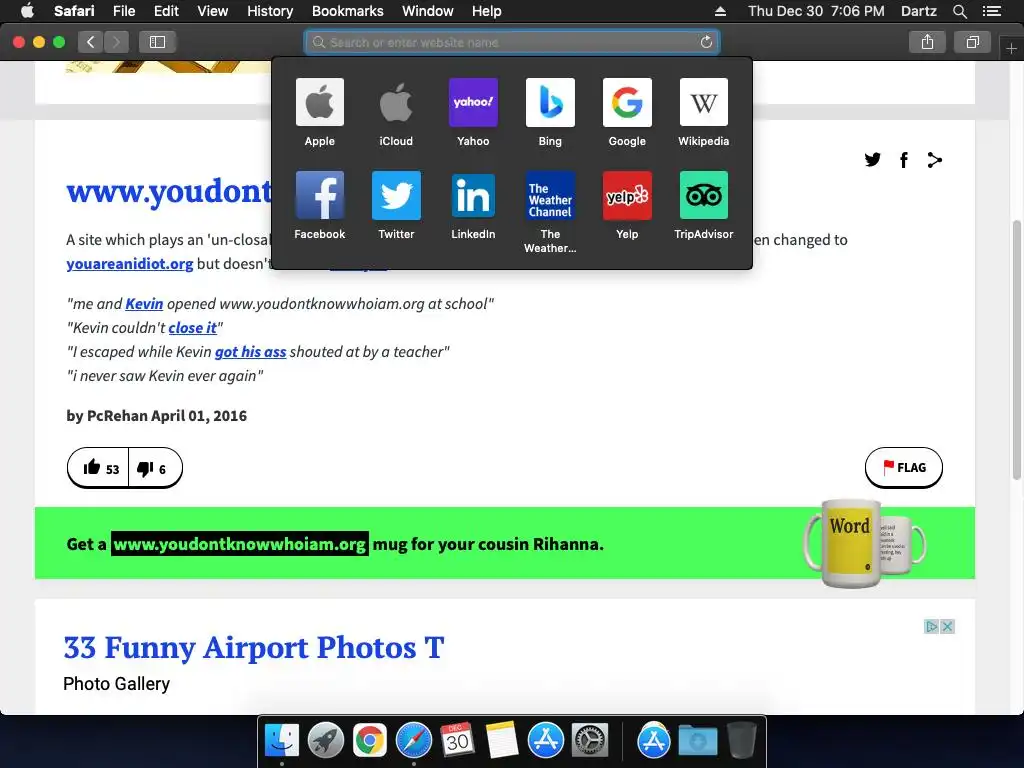Open the History menu

(270, 11)
